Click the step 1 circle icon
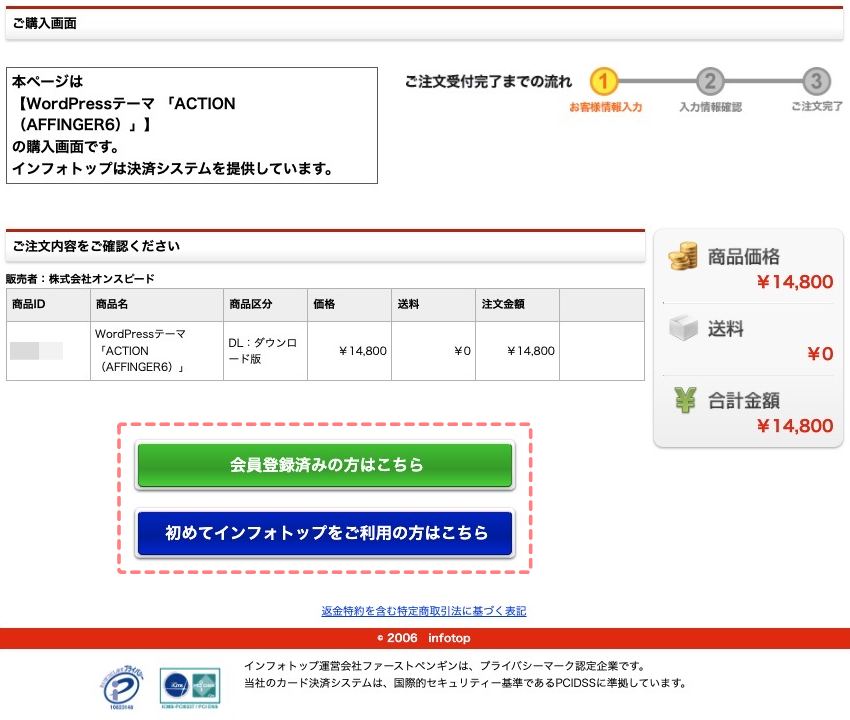 pyautogui.click(x=603, y=81)
